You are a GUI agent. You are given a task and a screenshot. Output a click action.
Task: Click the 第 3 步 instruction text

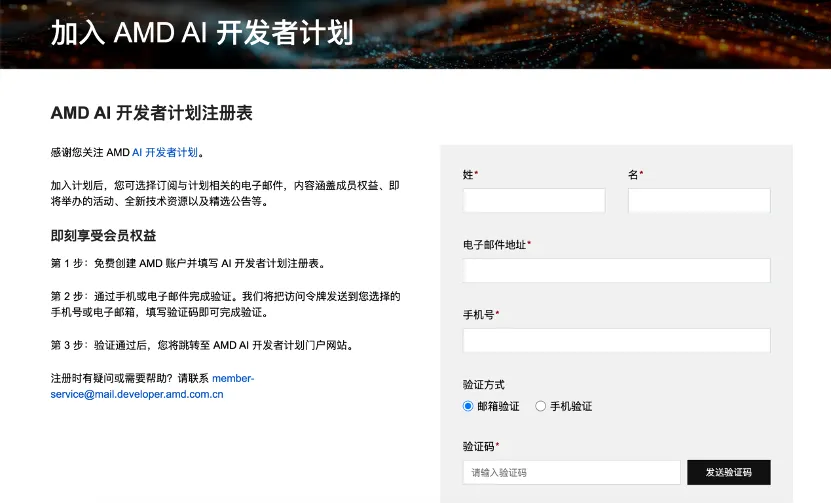point(202,345)
